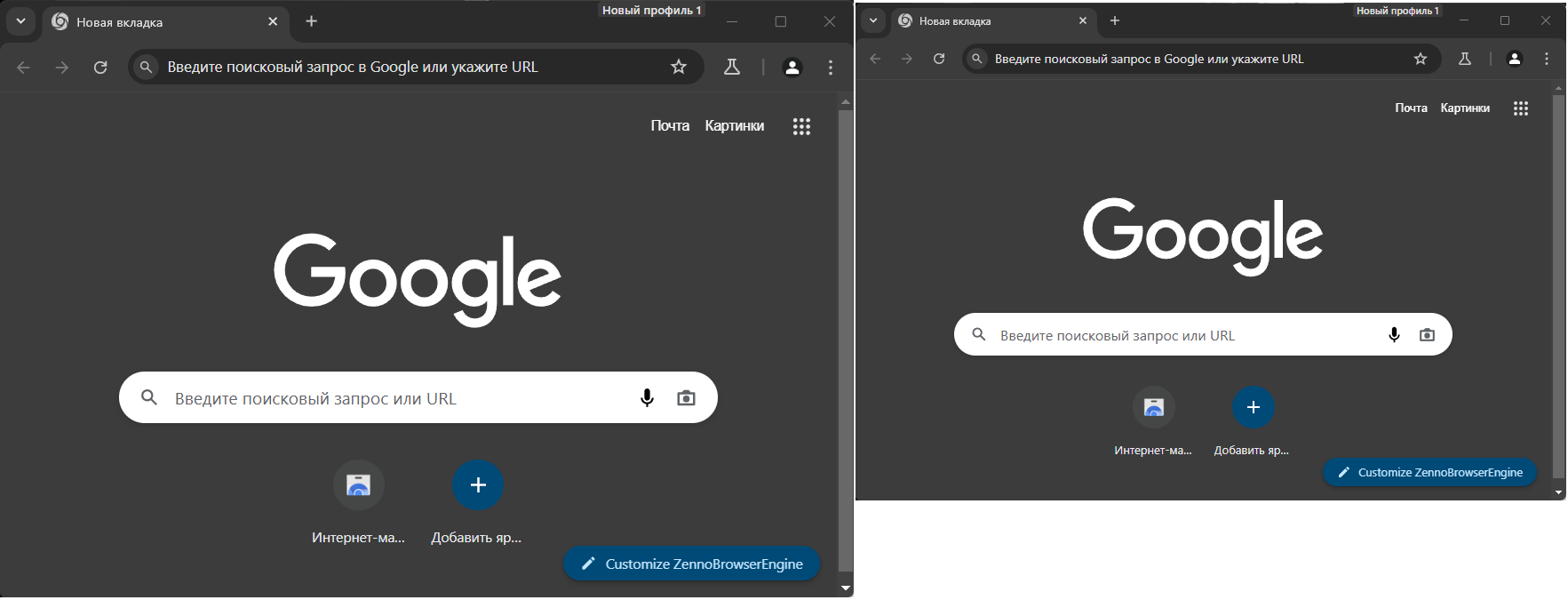
Task: Open the Интернет-ма... shortcut in the left window
Action: [358, 485]
